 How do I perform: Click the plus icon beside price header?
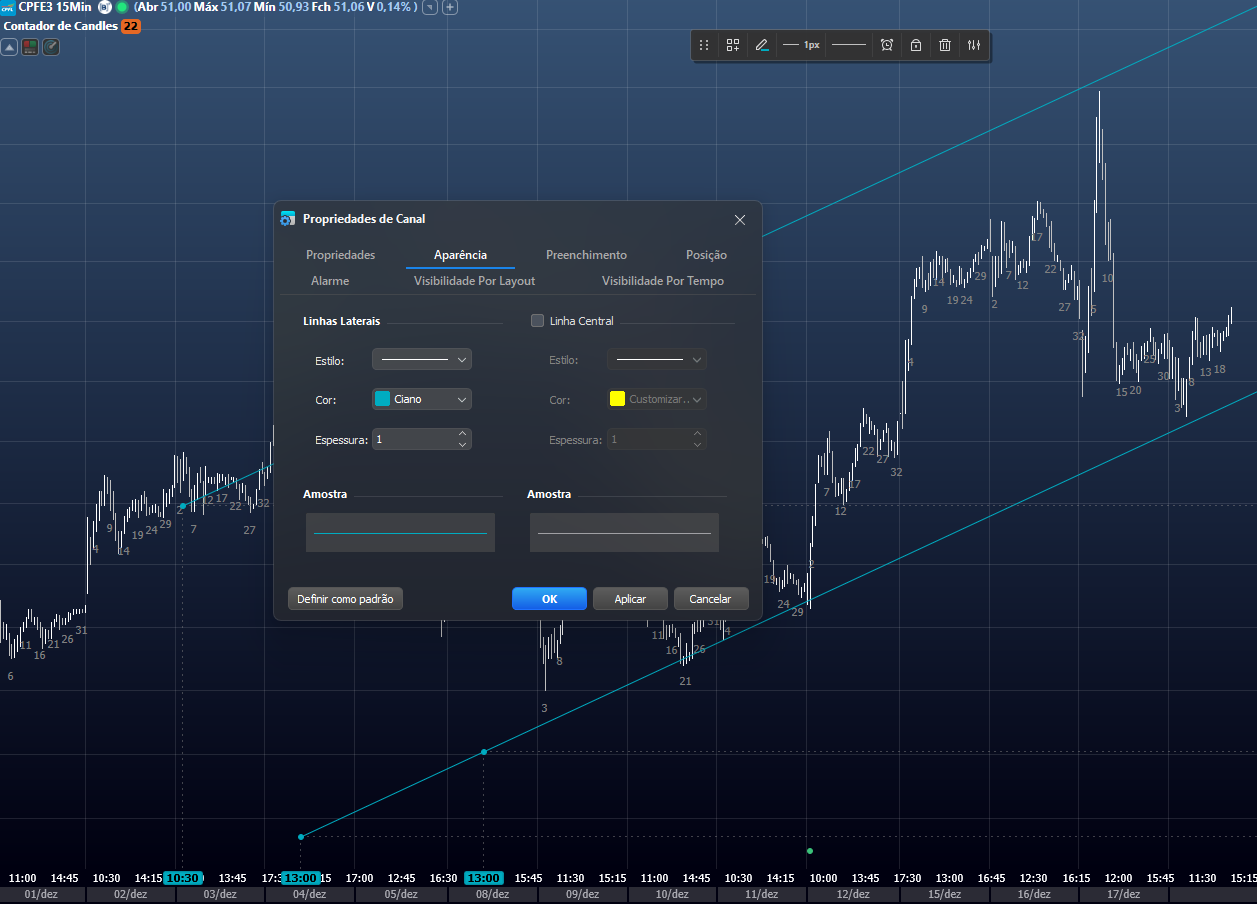click(450, 7)
